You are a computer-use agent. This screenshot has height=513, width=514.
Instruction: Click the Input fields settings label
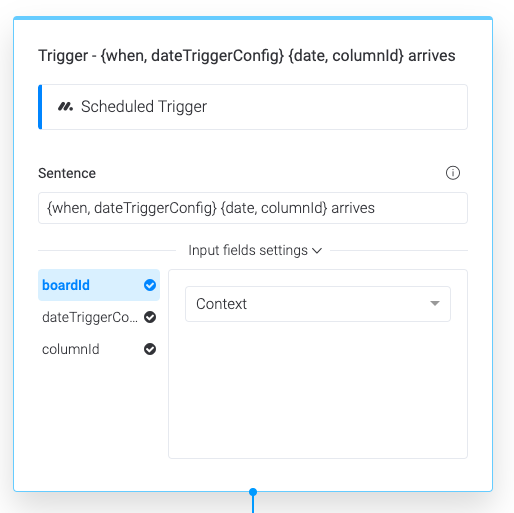(248, 250)
